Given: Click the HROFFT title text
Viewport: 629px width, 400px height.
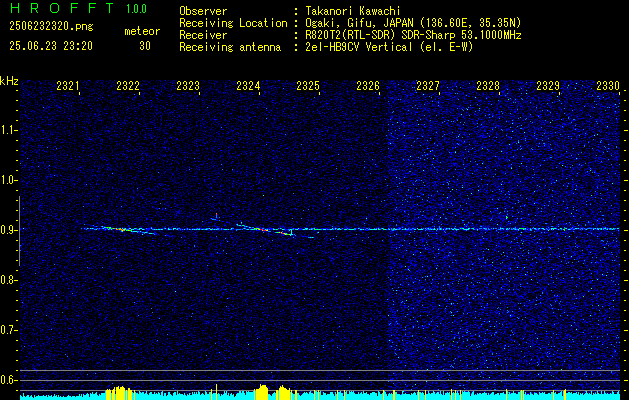Looking at the screenshot, I should click(62, 8).
